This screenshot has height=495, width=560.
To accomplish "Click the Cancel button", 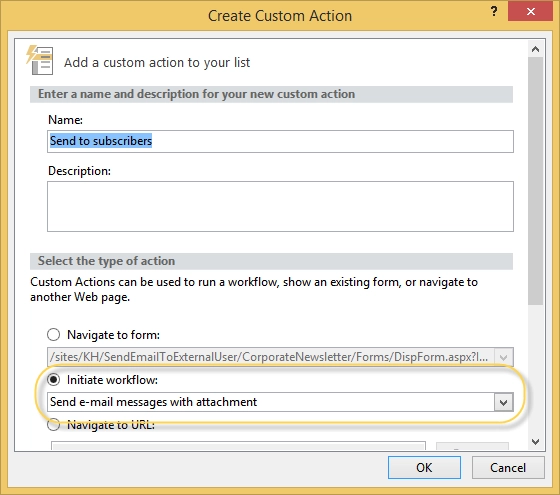I will click(508, 468).
